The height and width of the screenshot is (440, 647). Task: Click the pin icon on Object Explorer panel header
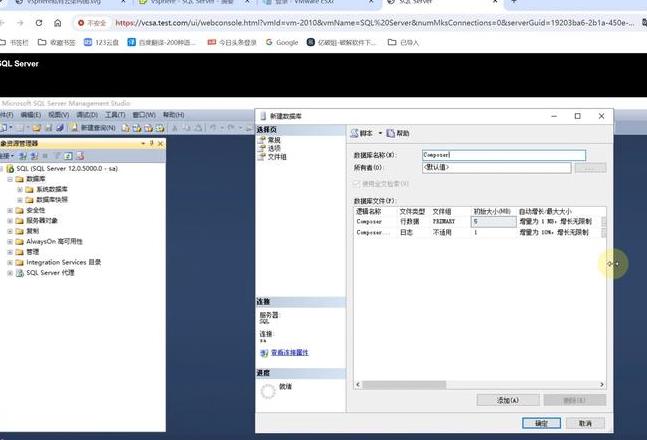[x=152, y=143]
